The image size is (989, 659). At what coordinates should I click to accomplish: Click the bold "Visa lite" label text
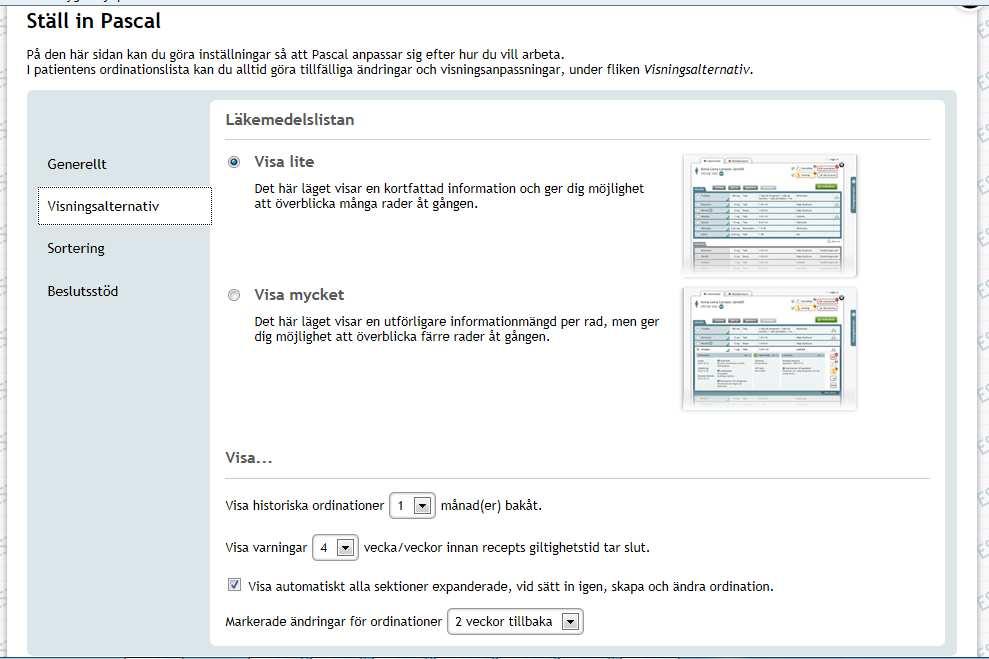(x=284, y=162)
